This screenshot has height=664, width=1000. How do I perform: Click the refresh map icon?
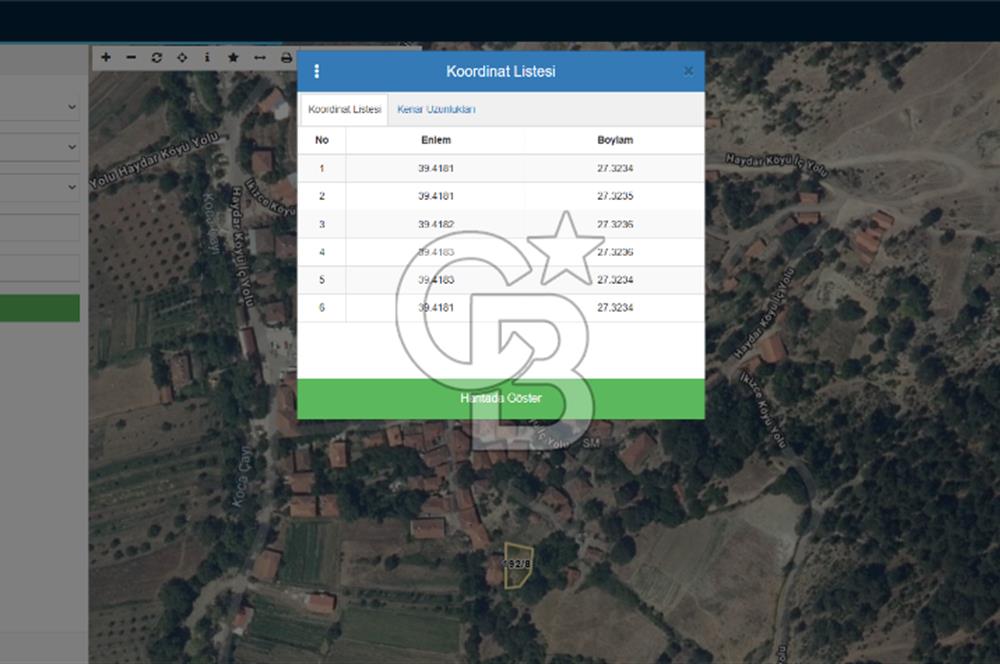coord(156,57)
